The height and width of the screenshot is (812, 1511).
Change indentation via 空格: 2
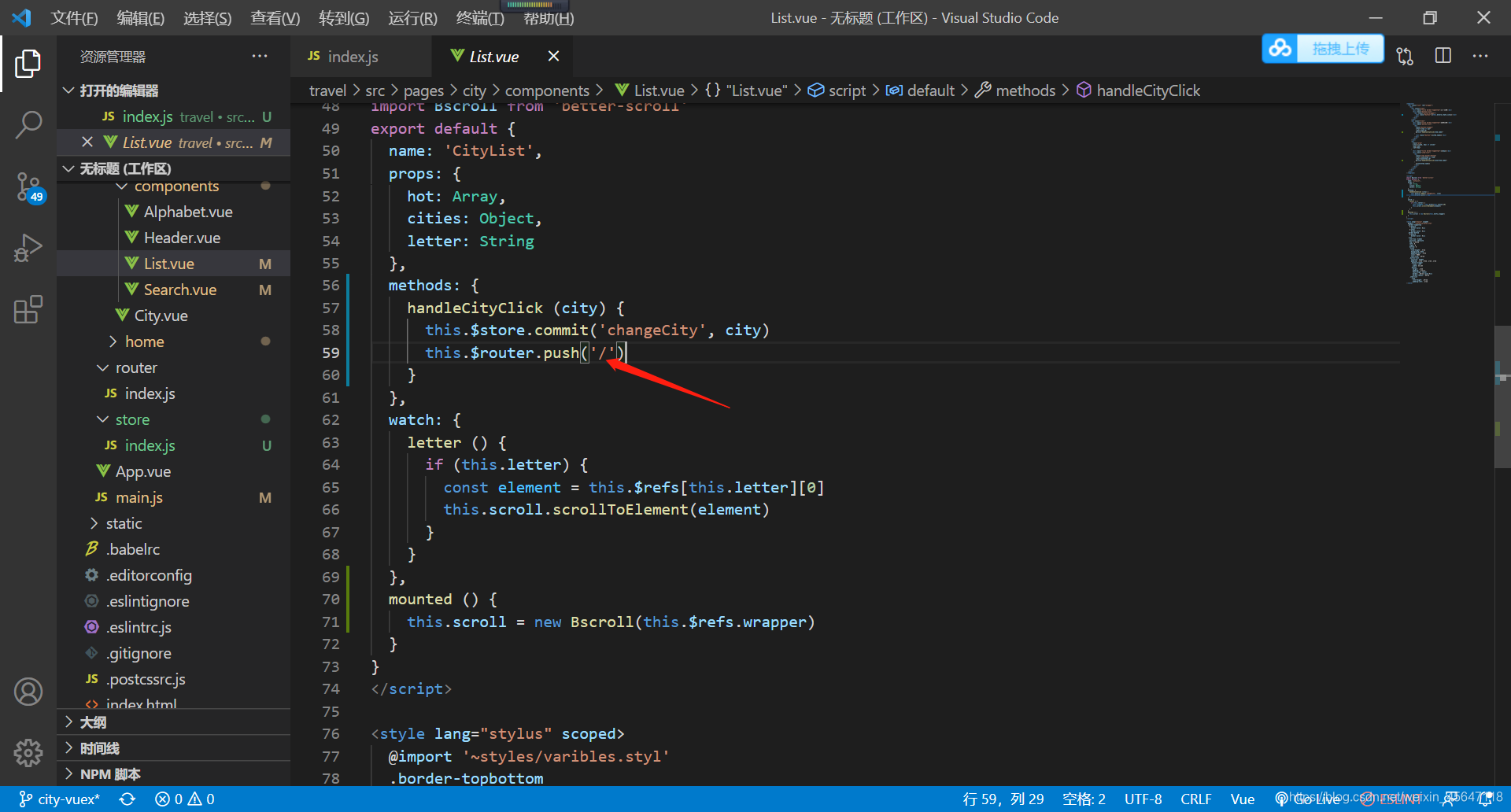tap(1084, 799)
